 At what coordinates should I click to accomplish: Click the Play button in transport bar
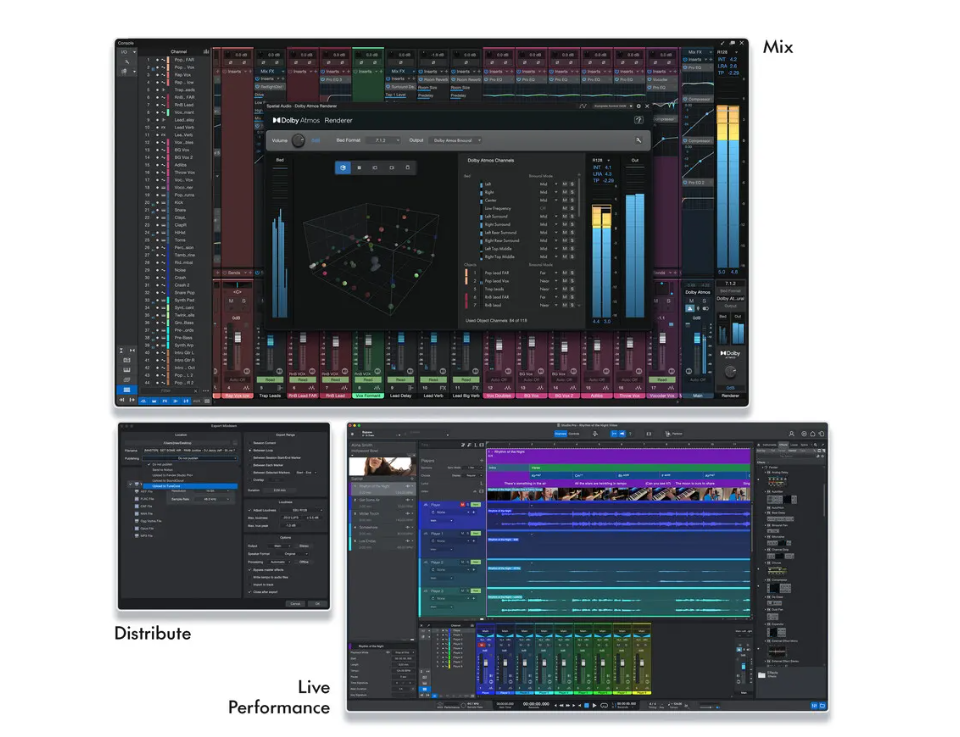point(595,705)
